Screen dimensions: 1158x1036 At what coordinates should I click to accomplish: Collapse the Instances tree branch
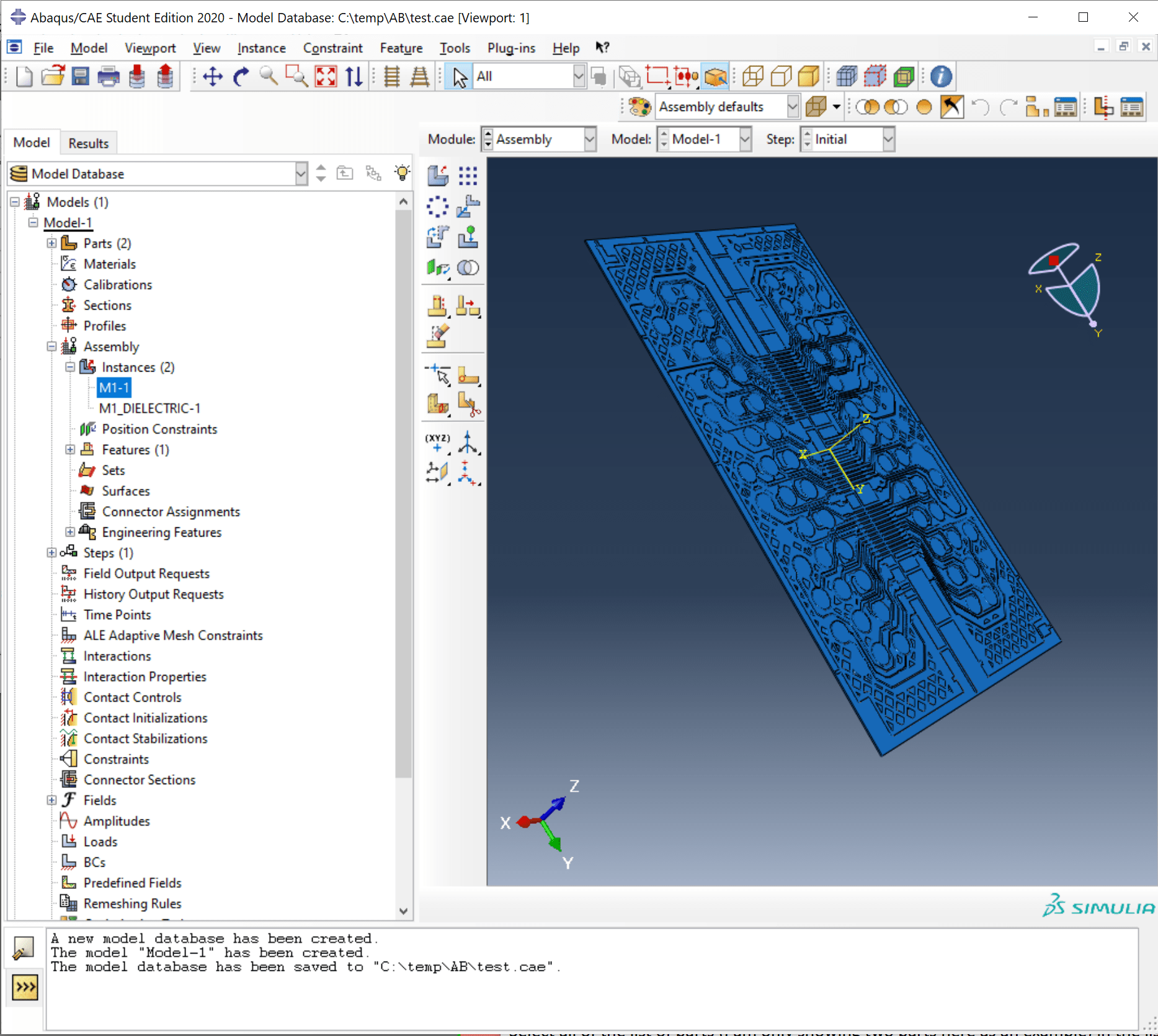70,367
